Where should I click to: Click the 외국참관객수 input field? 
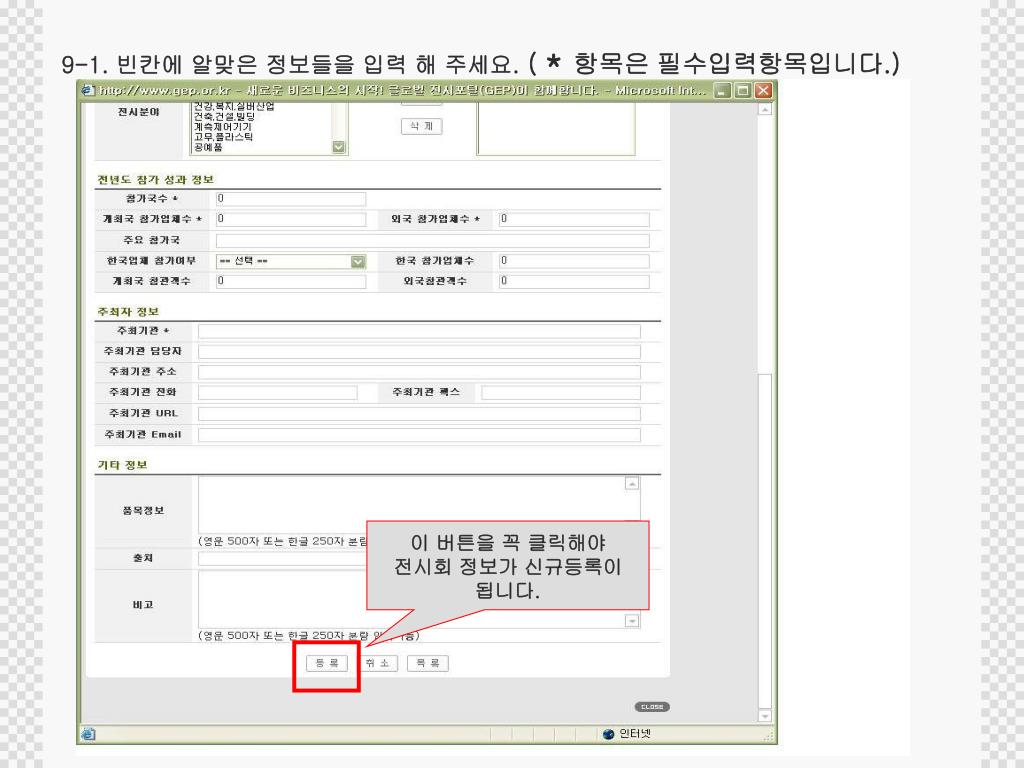pyautogui.click(x=574, y=281)
